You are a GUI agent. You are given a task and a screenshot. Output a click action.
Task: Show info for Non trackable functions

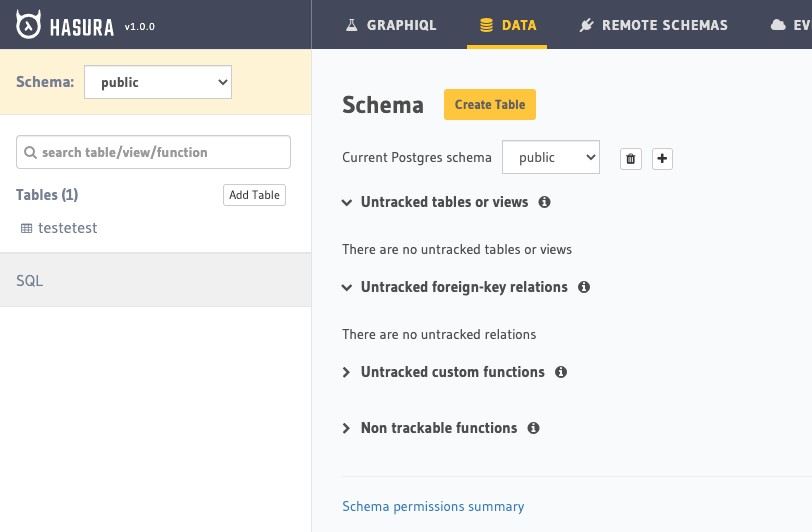pyautogui.click(x=533, y=428)
